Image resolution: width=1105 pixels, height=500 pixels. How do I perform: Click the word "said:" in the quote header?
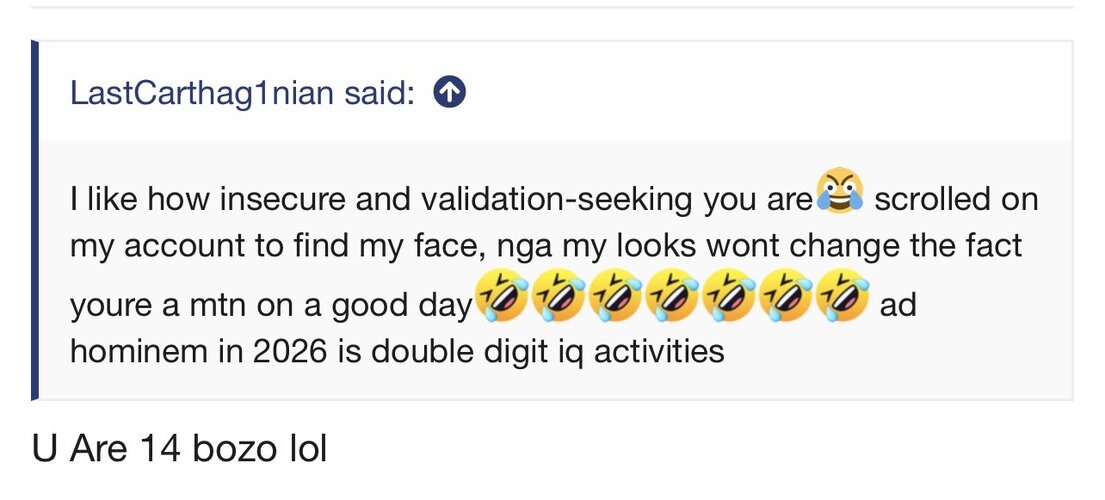379,92
